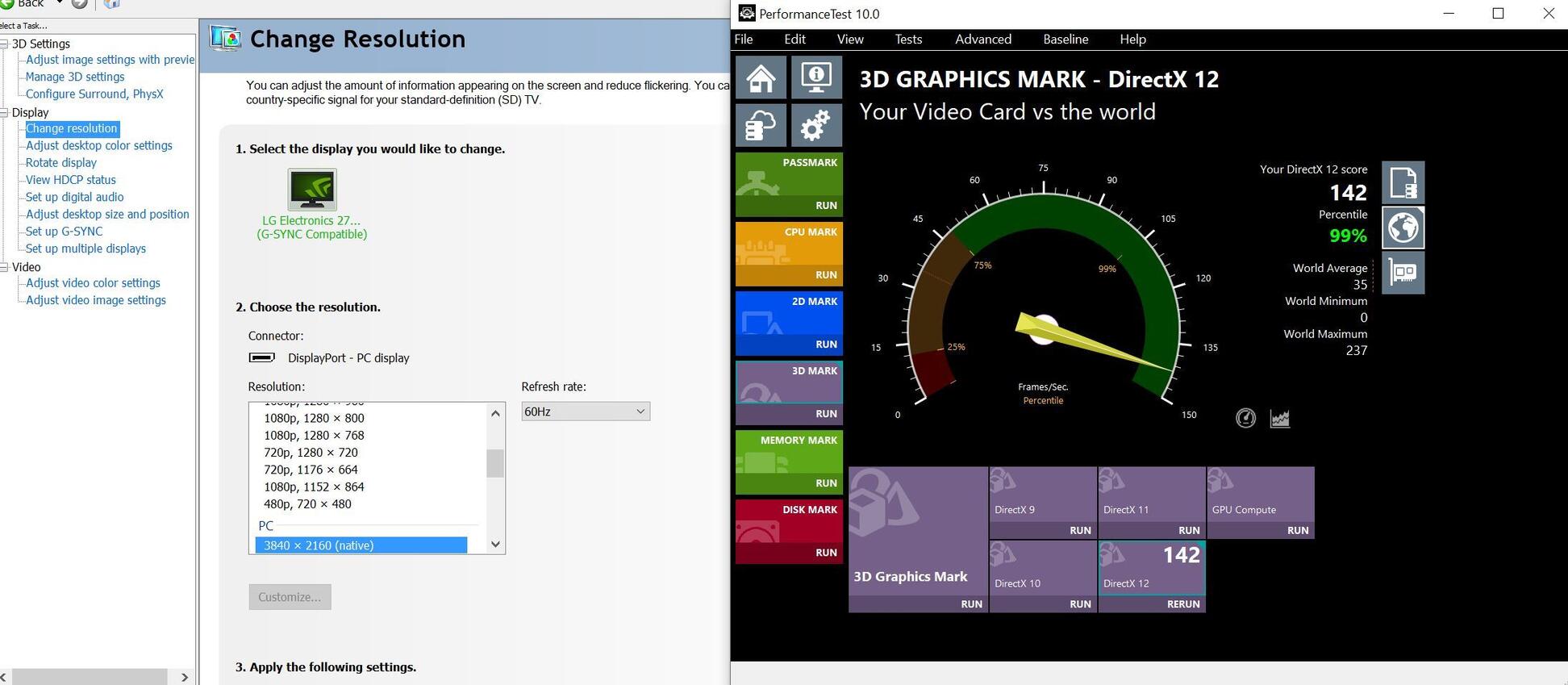
Task: Open the Back button history dropdown arrow
Action: tap(59, 2)
